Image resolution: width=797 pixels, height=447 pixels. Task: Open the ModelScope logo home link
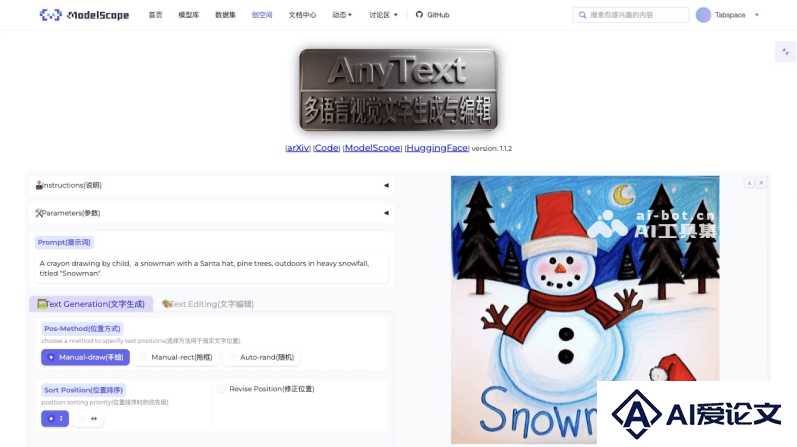(84, 15)
